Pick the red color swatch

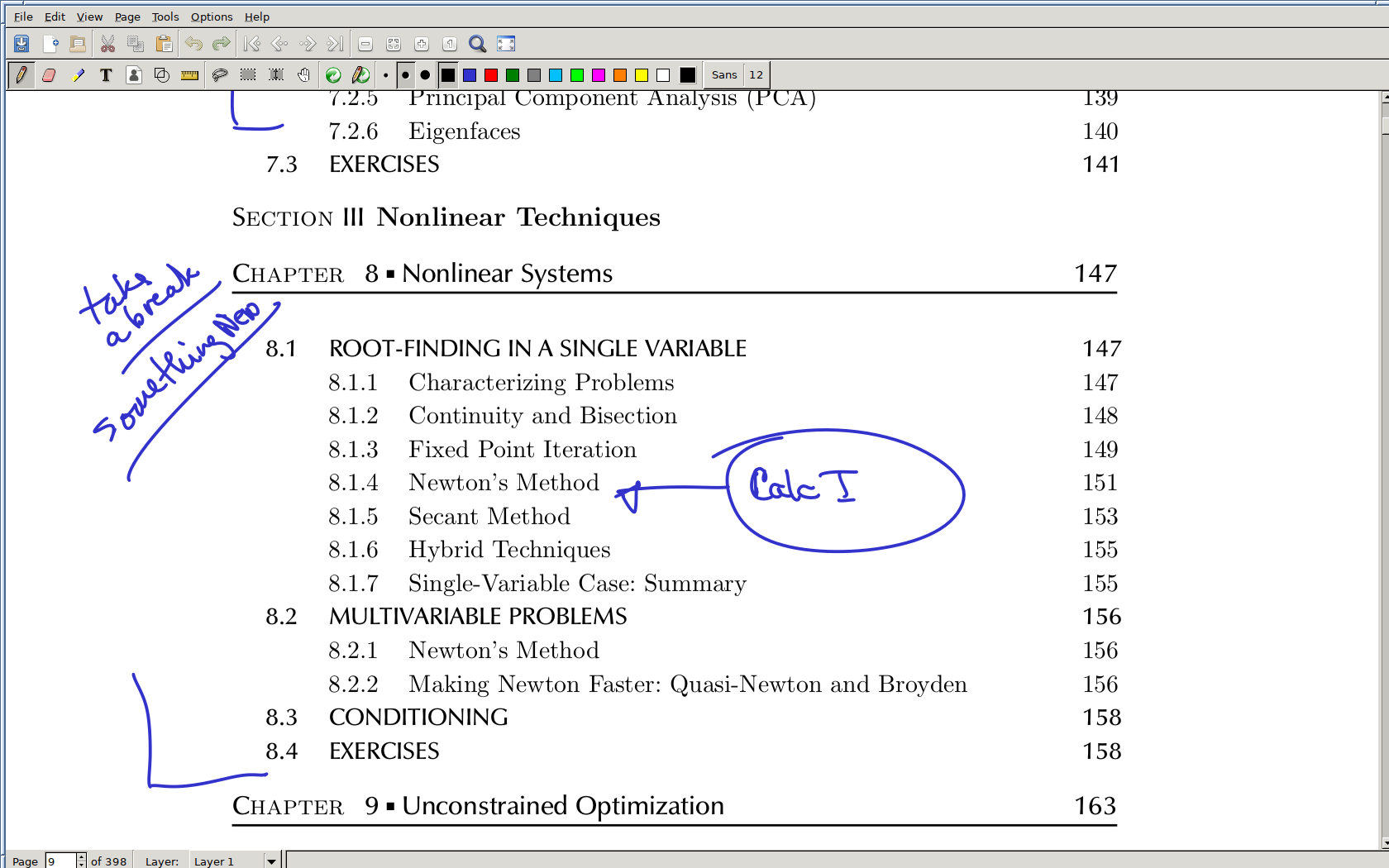tap(491, 75)
